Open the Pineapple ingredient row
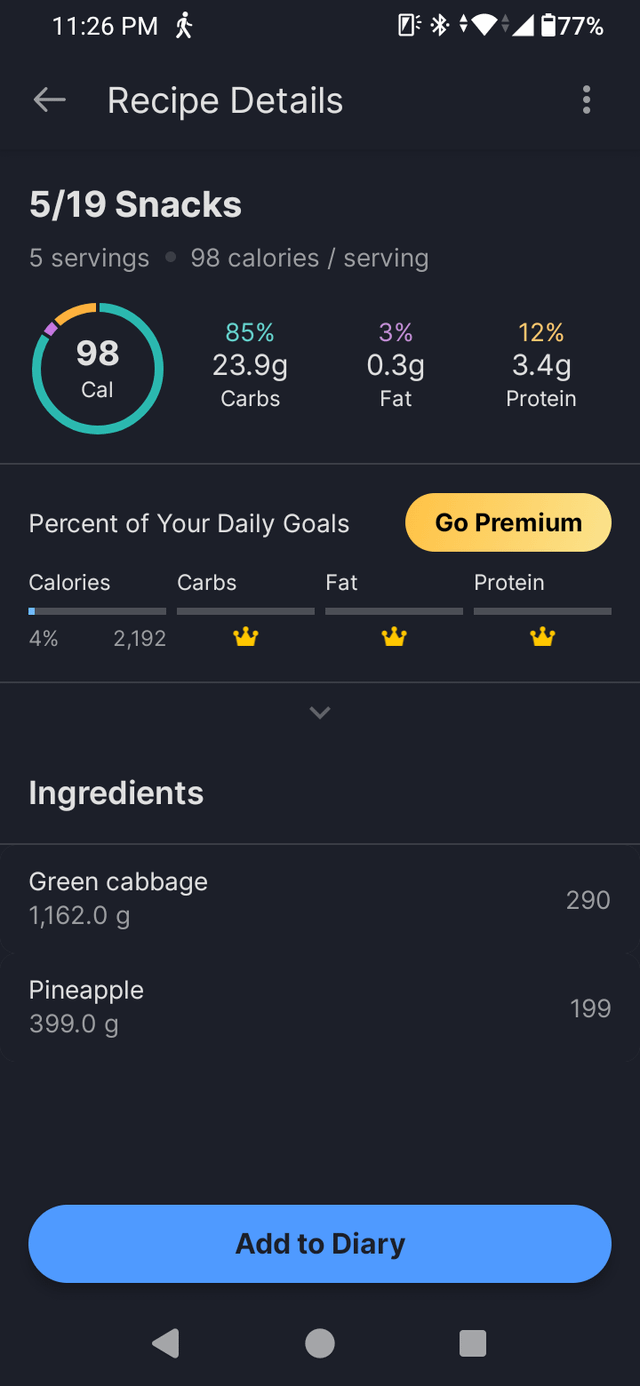This screenshot has height=1386, width=640. [320, 1007]
